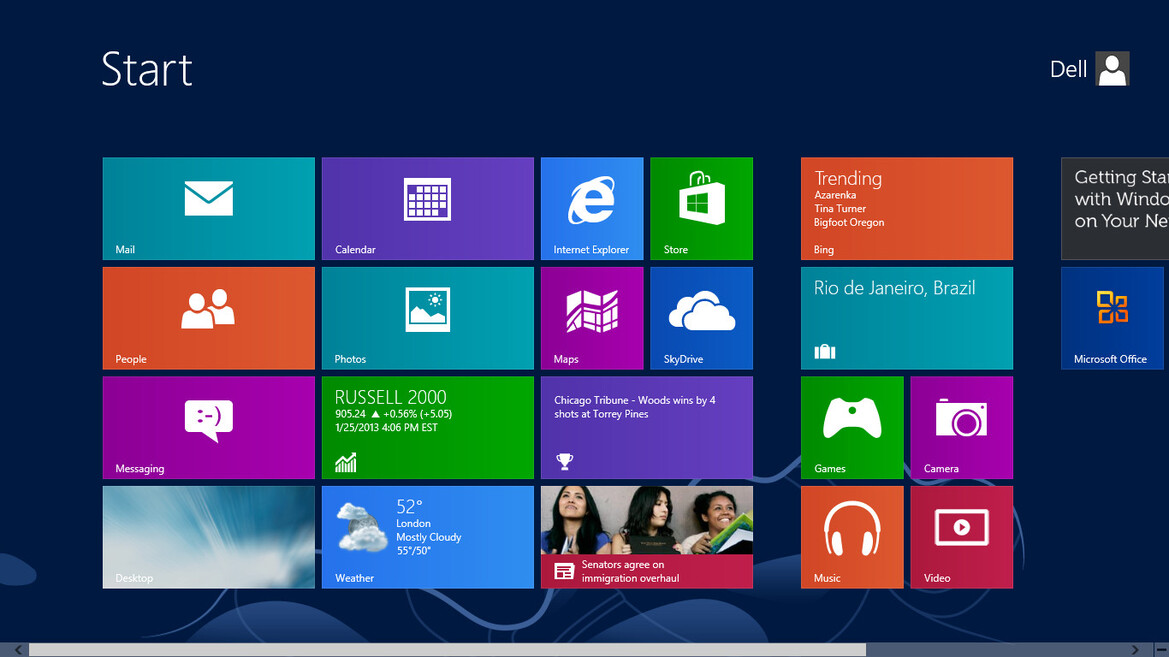Open the Rio de Janeiro travel tile
This screenshot has width=1169, height=657.
pyautogui.click(x=907, y=318)
